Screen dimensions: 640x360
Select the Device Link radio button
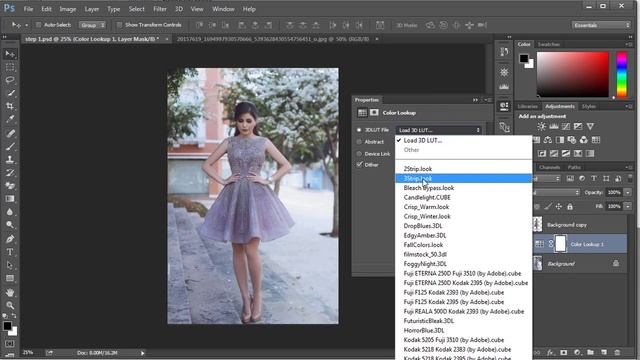click(359, 153)
